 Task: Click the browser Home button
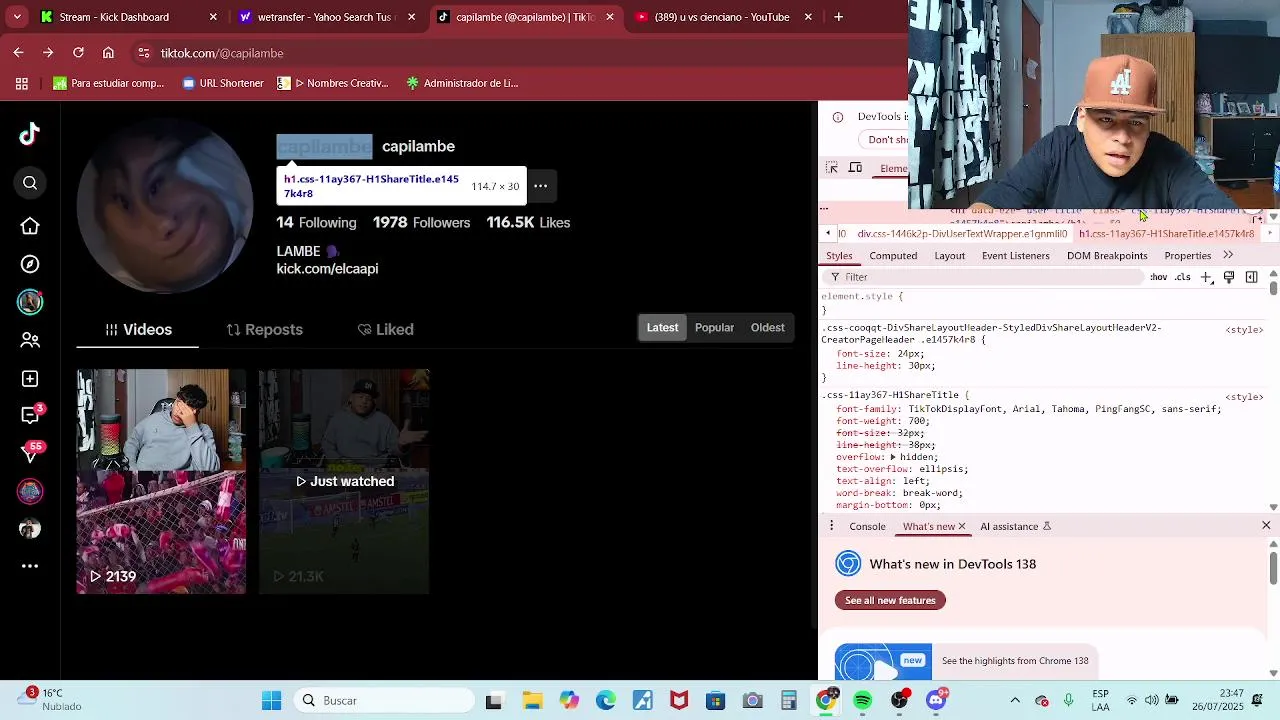[x=108, y=53]
